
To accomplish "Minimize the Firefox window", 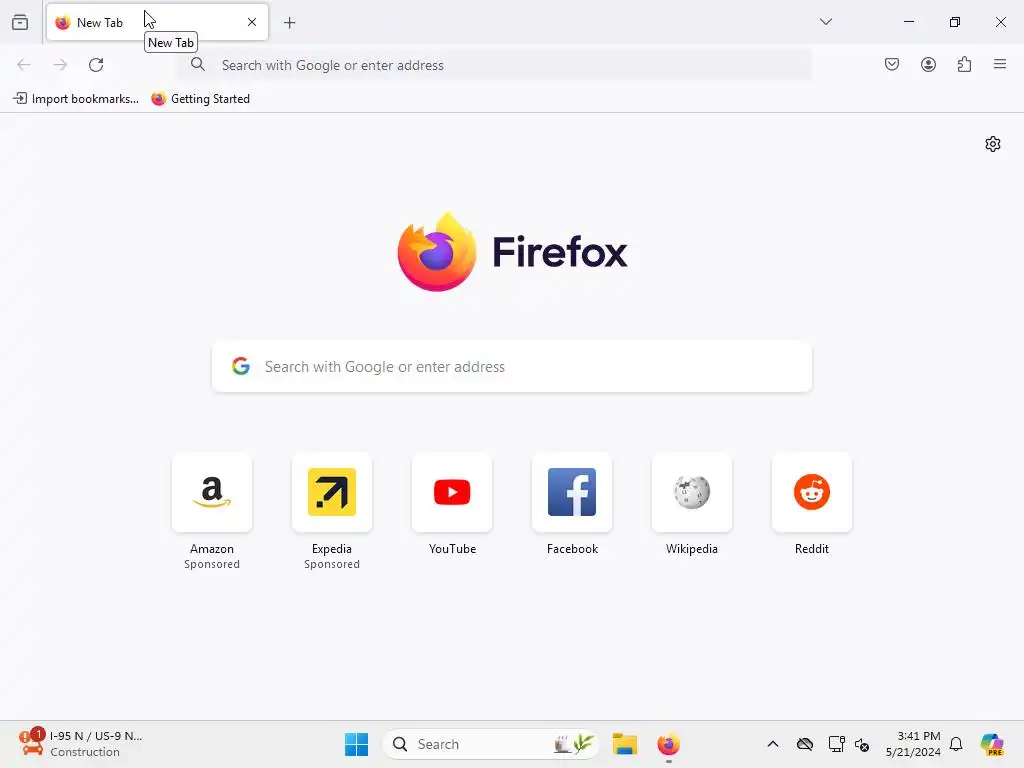I will 908,22.
